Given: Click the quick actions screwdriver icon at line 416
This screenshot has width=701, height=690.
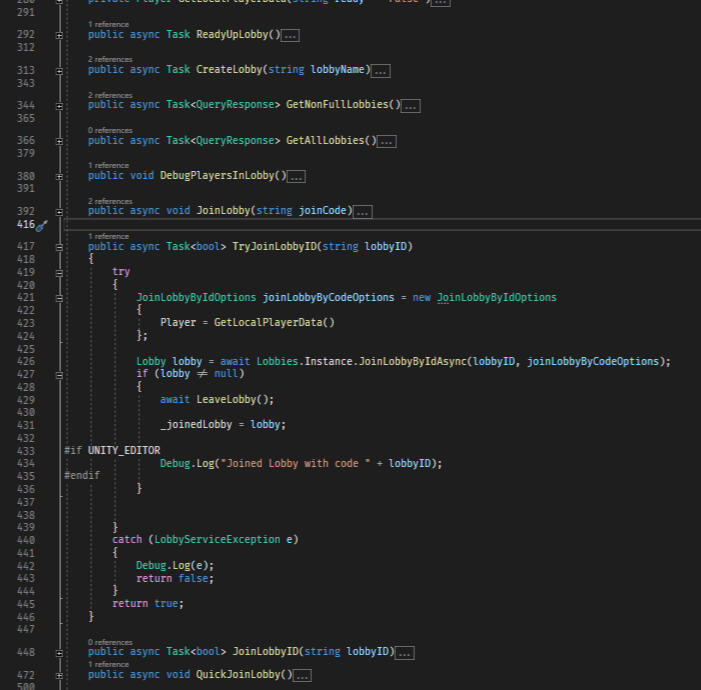Looking at the screenshot, I should click(x=41, y=226).
